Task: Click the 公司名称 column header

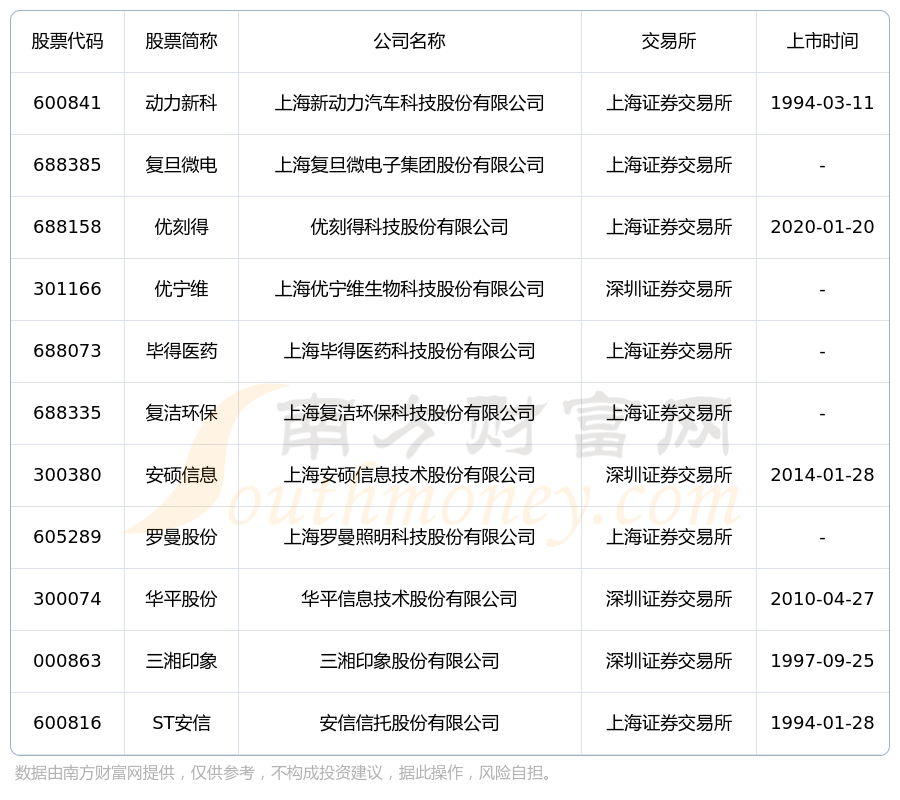Action: [410, 41]
